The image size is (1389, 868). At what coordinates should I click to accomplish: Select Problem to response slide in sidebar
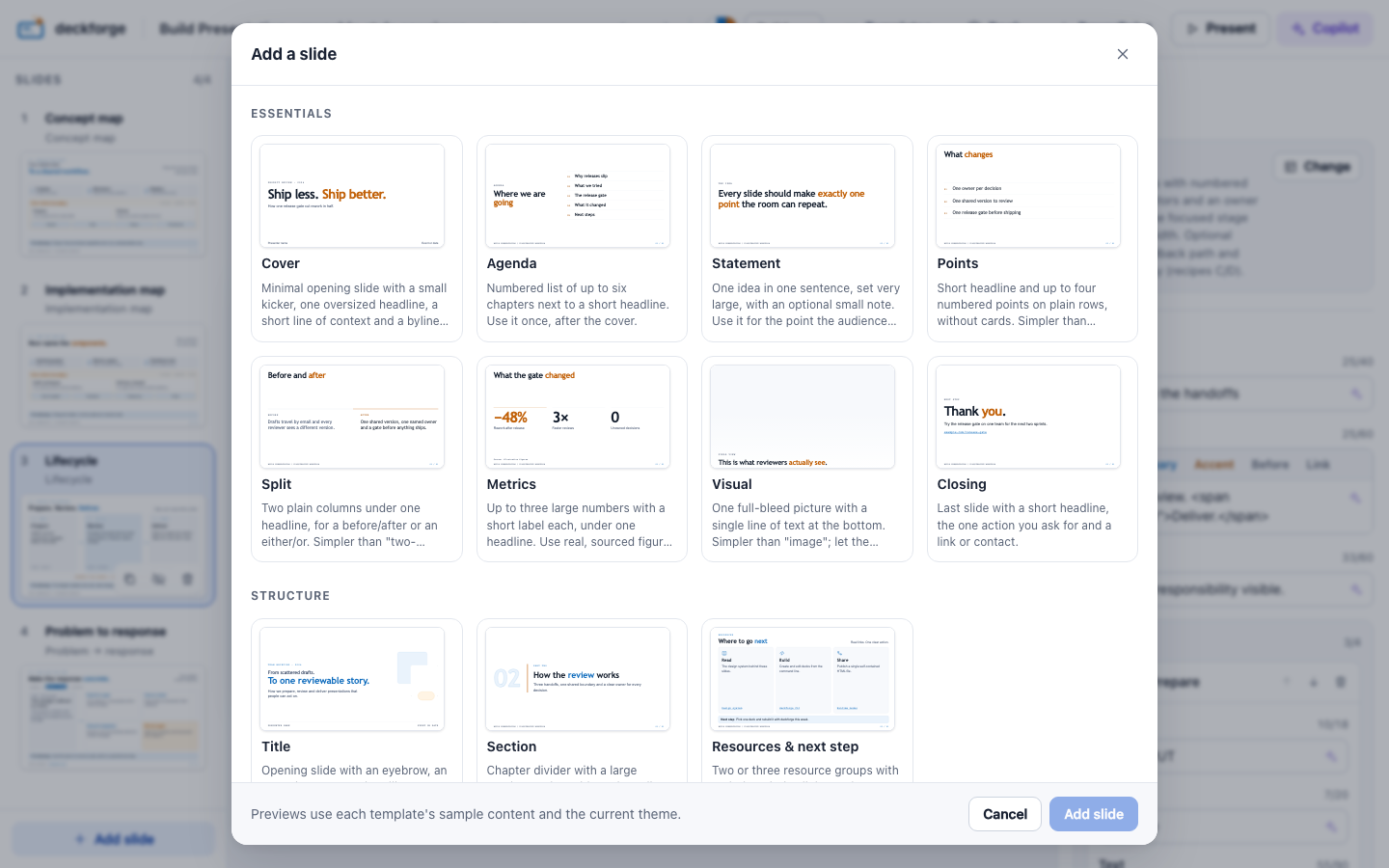click(113, 696)
